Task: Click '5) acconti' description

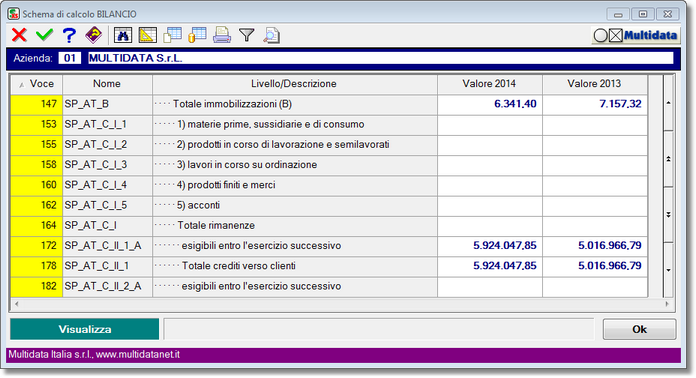Action: tap(198, 205)
